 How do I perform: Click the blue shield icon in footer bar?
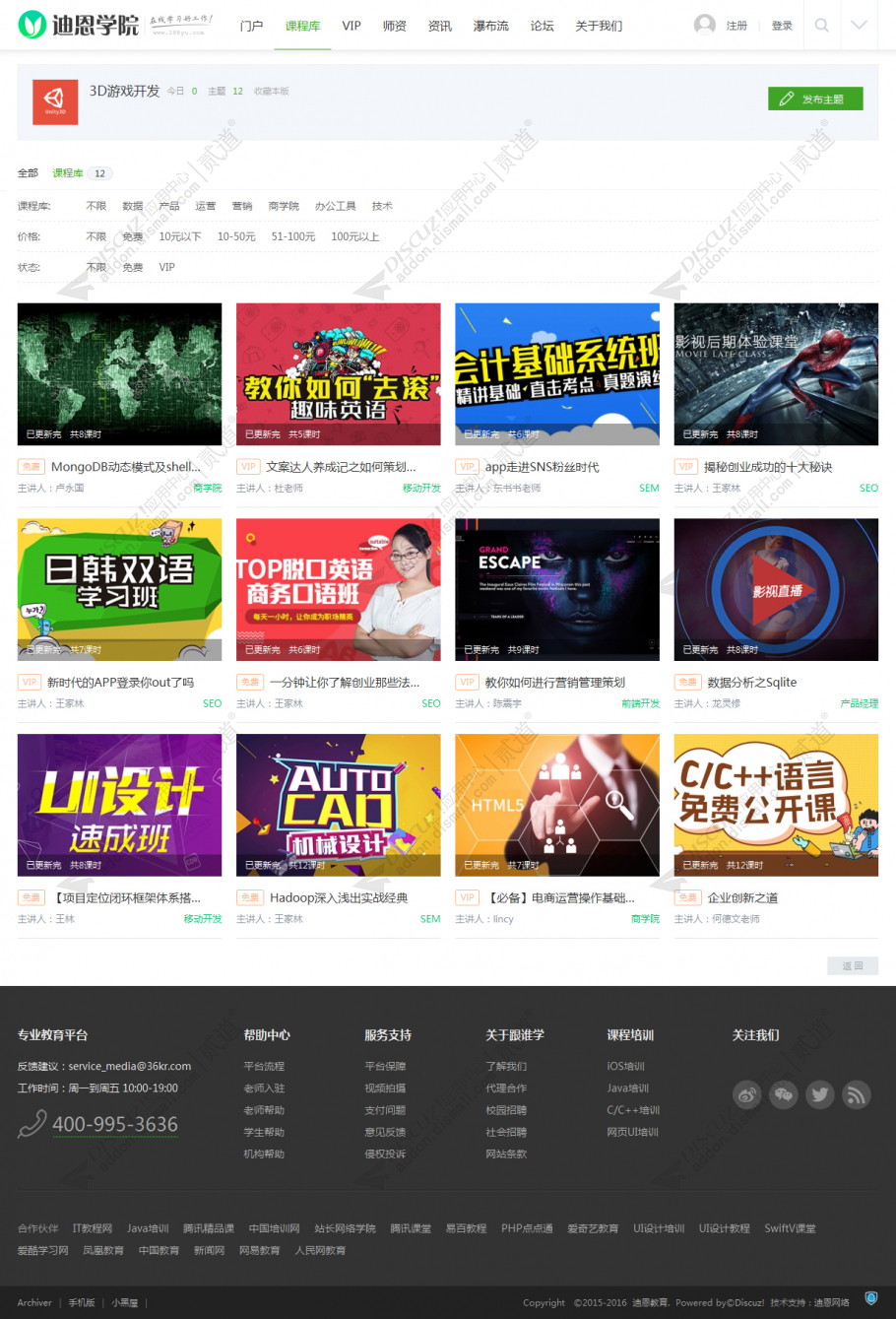871,1298
